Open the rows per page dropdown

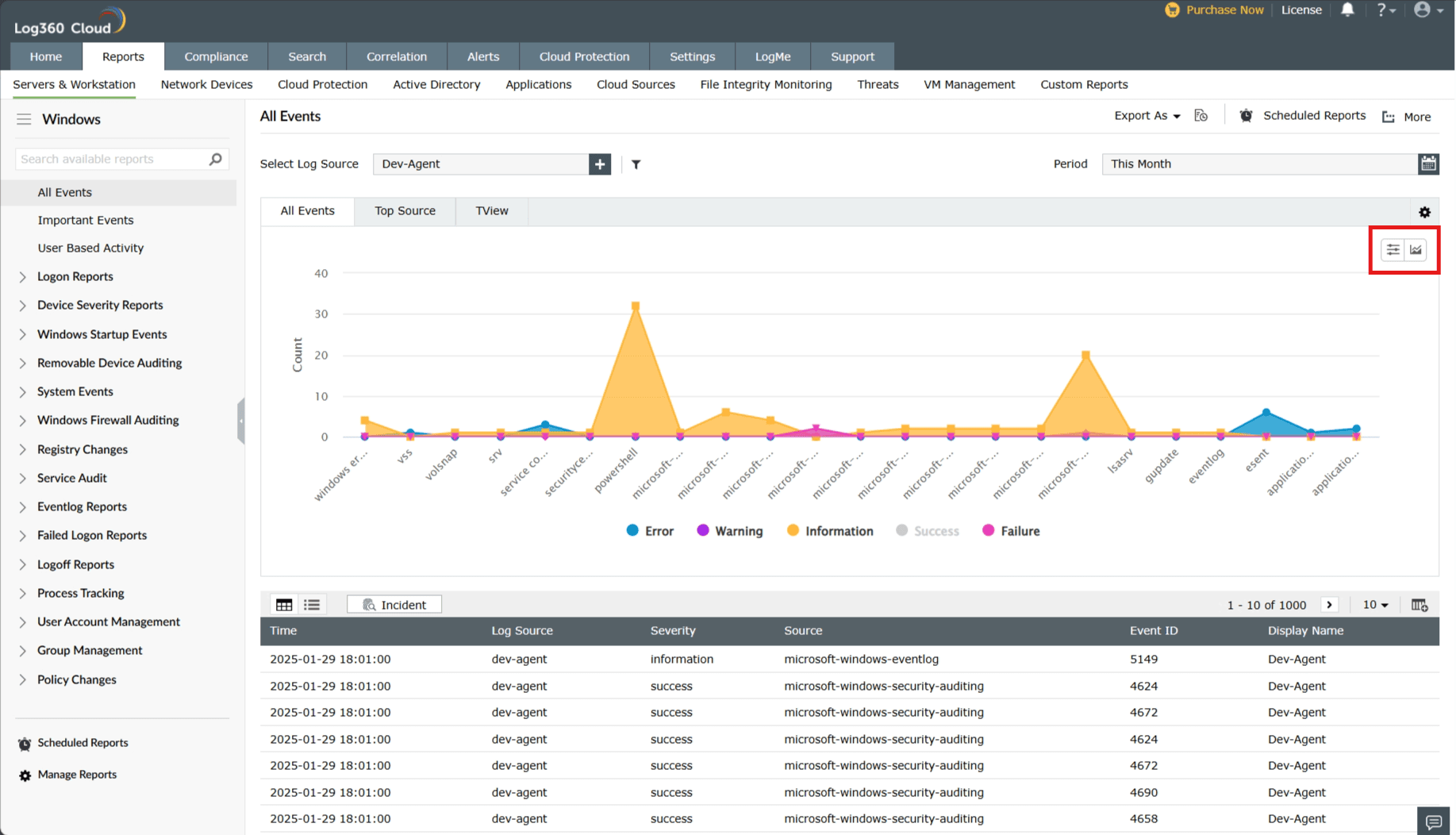(x=1375, y=605)
